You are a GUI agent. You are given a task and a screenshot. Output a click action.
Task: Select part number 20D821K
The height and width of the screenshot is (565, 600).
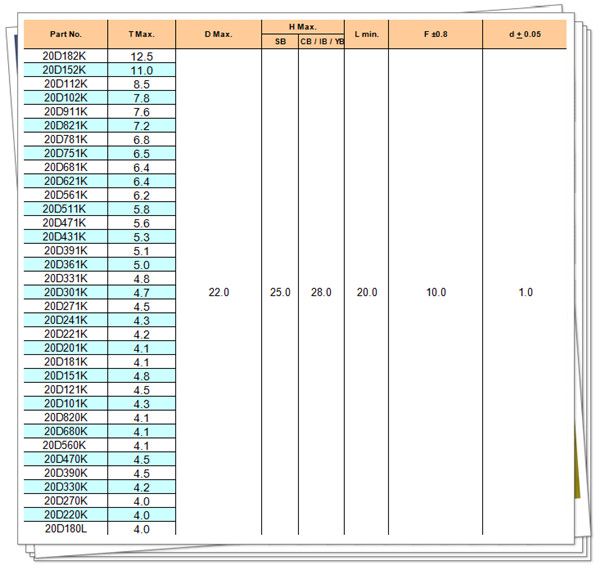coord(66,125)
